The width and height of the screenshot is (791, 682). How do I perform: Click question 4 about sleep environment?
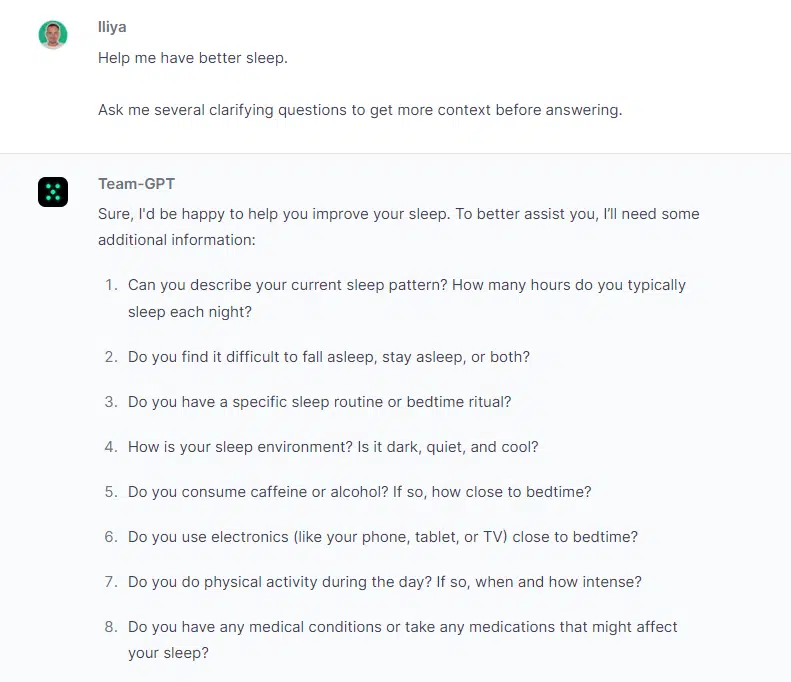333,447
